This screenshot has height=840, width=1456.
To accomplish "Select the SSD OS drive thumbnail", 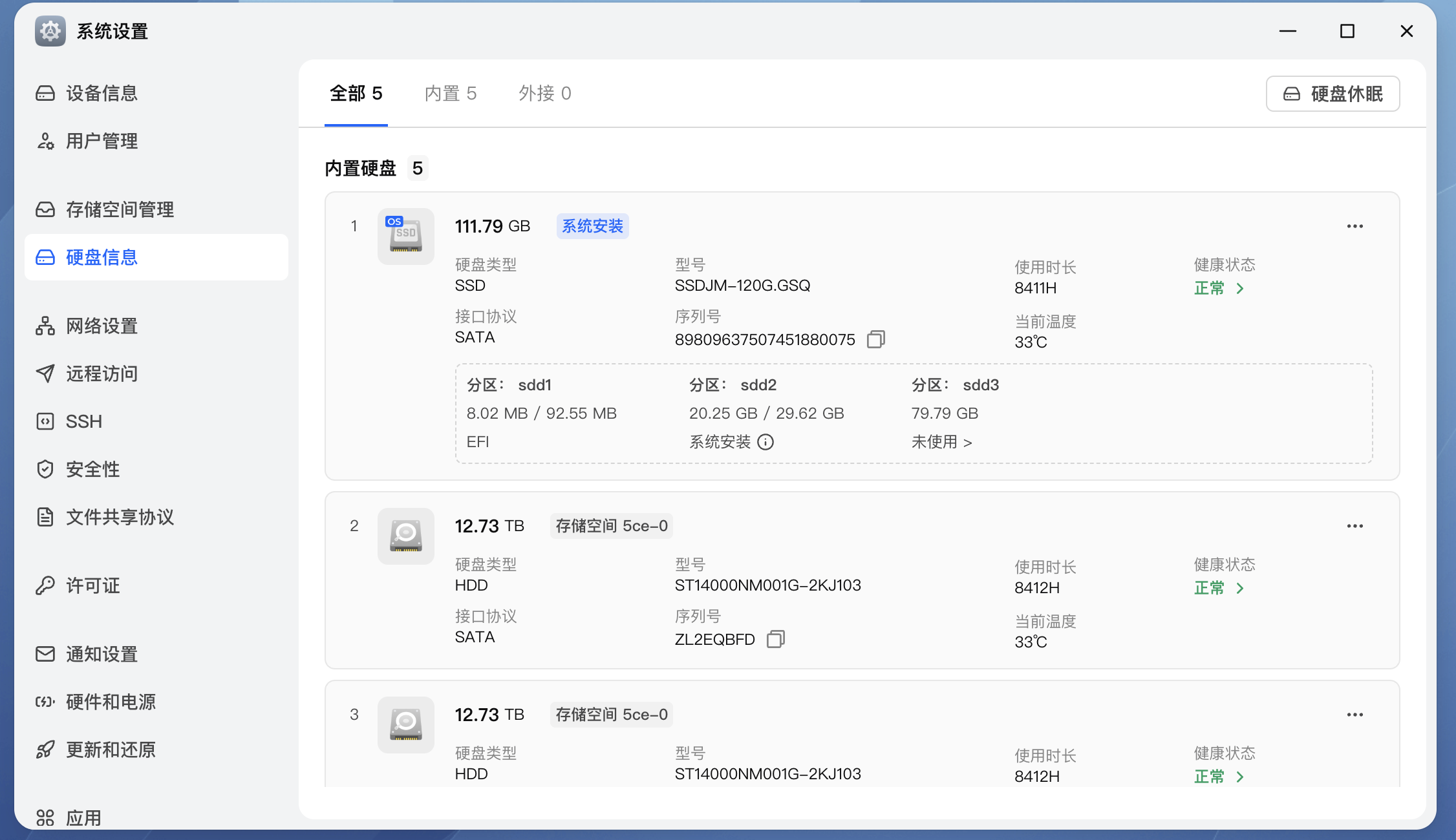I will pyautogui.click(x=405, y=236).
